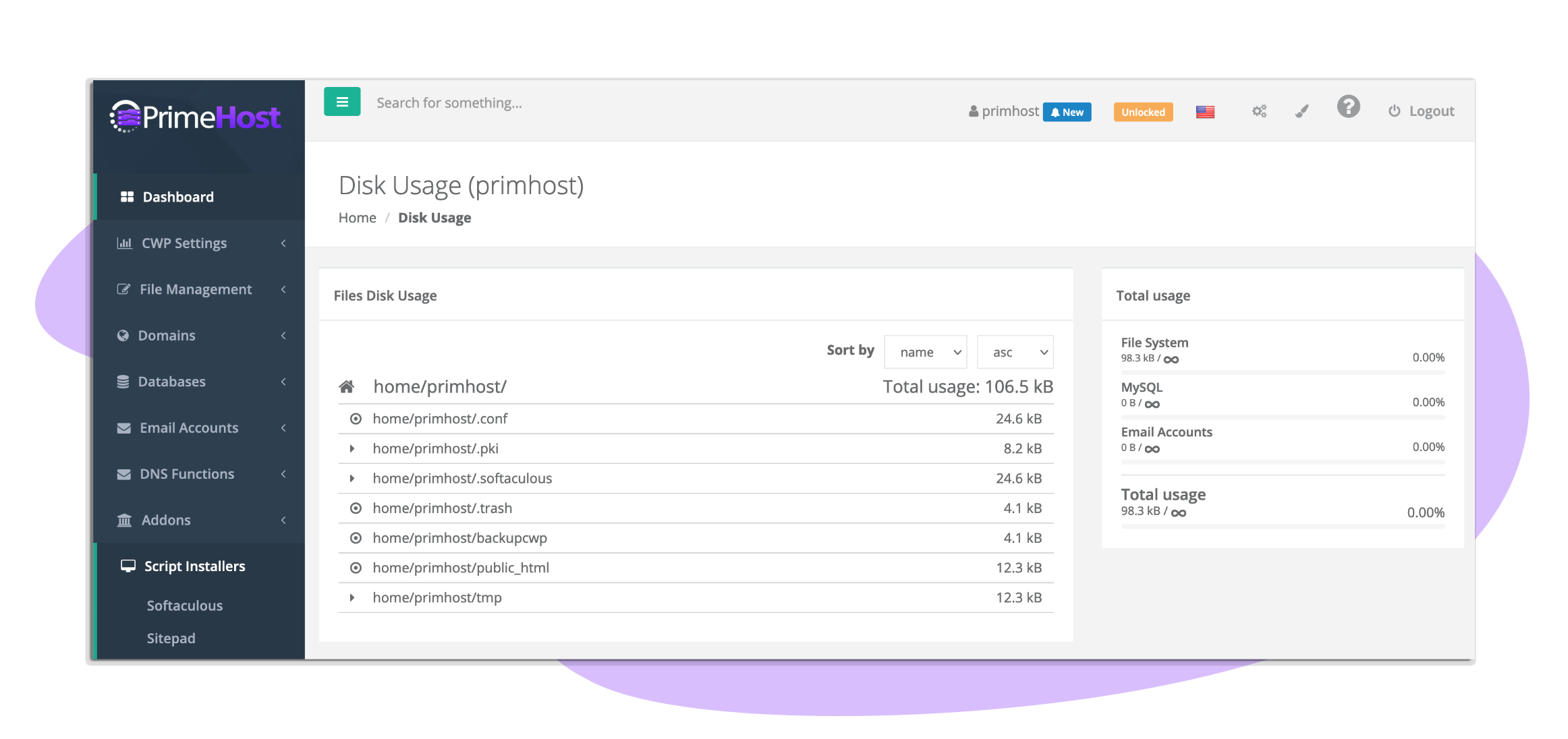
Task: Expand the home/primhost/.pki folder
Action: [x=352, y=448]
